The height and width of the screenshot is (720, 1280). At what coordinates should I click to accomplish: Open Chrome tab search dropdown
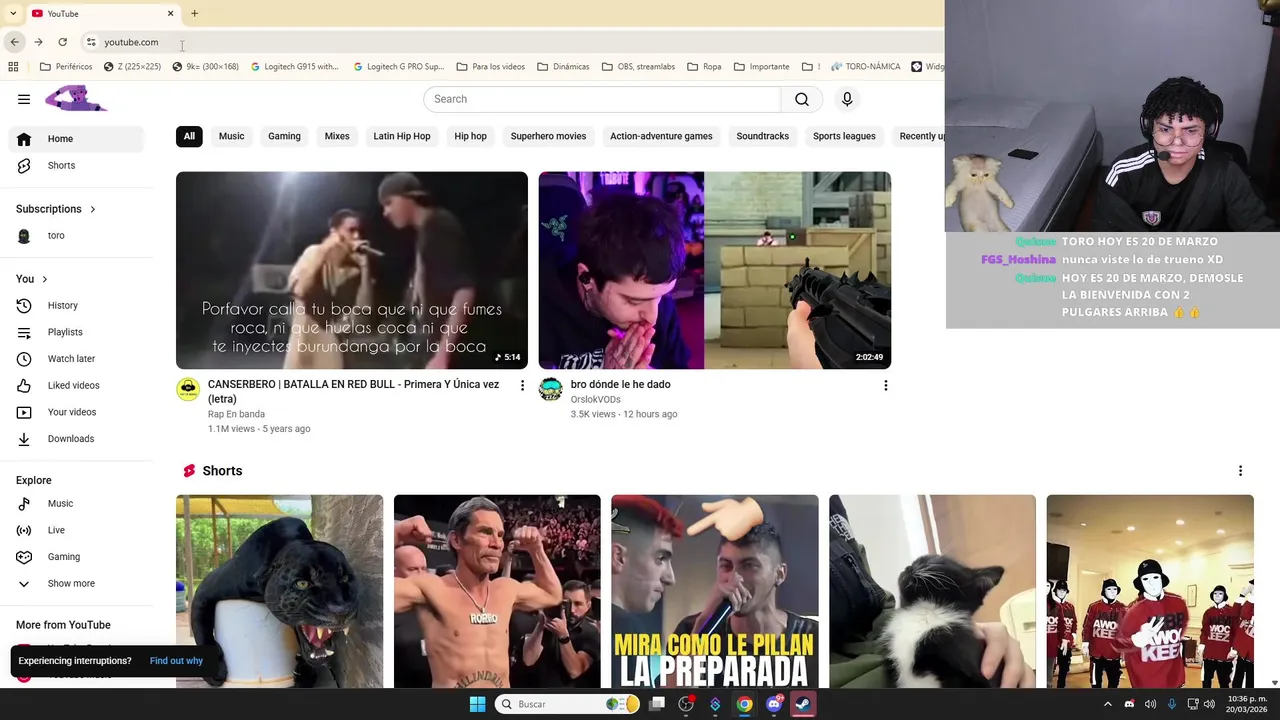point(13,13)
